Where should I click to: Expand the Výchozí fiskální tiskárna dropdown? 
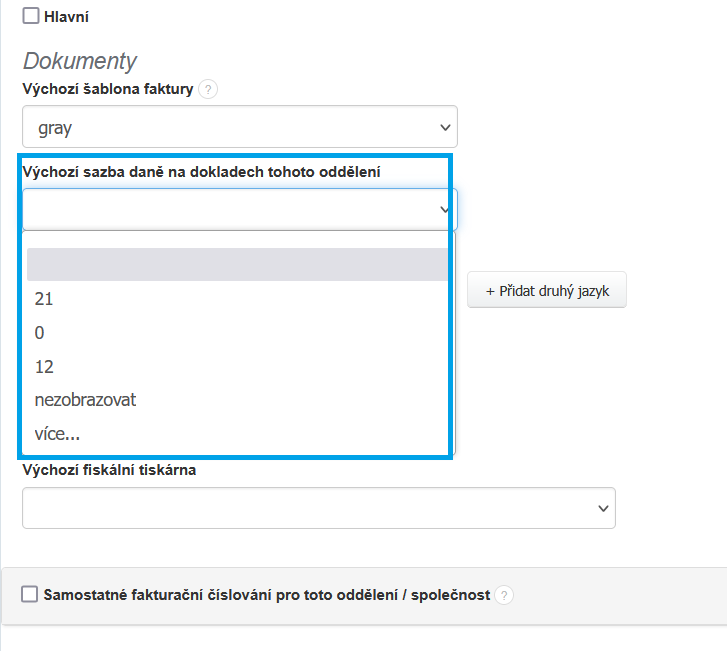click(319, 508)
